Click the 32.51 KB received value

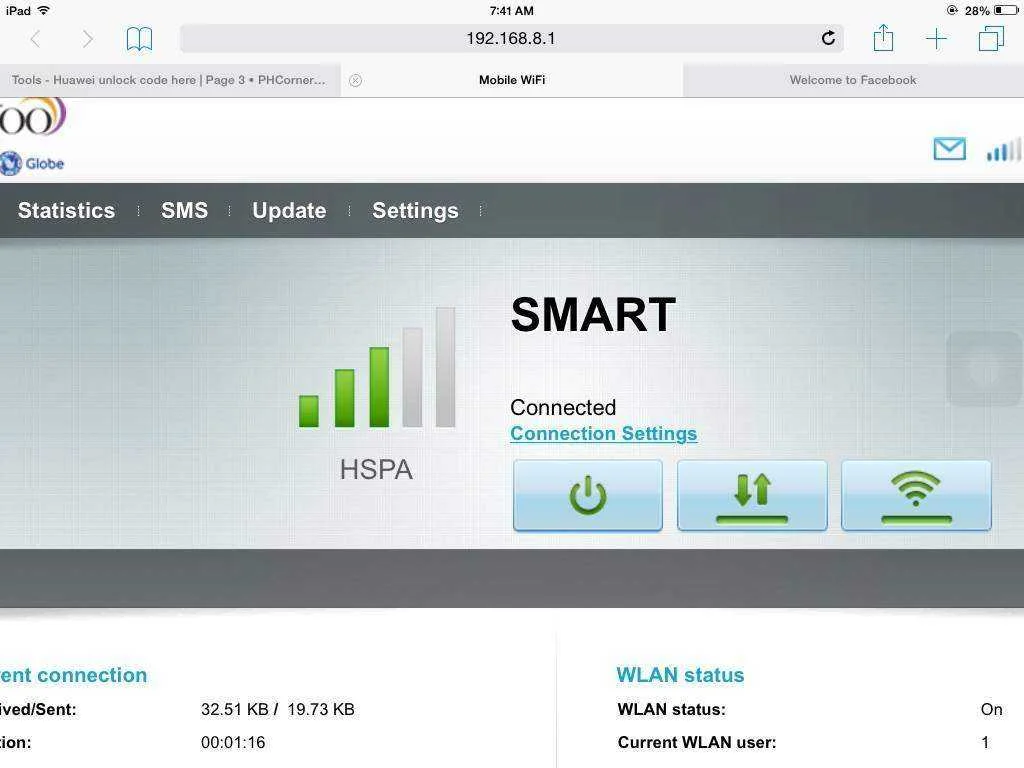pos(234,709)
